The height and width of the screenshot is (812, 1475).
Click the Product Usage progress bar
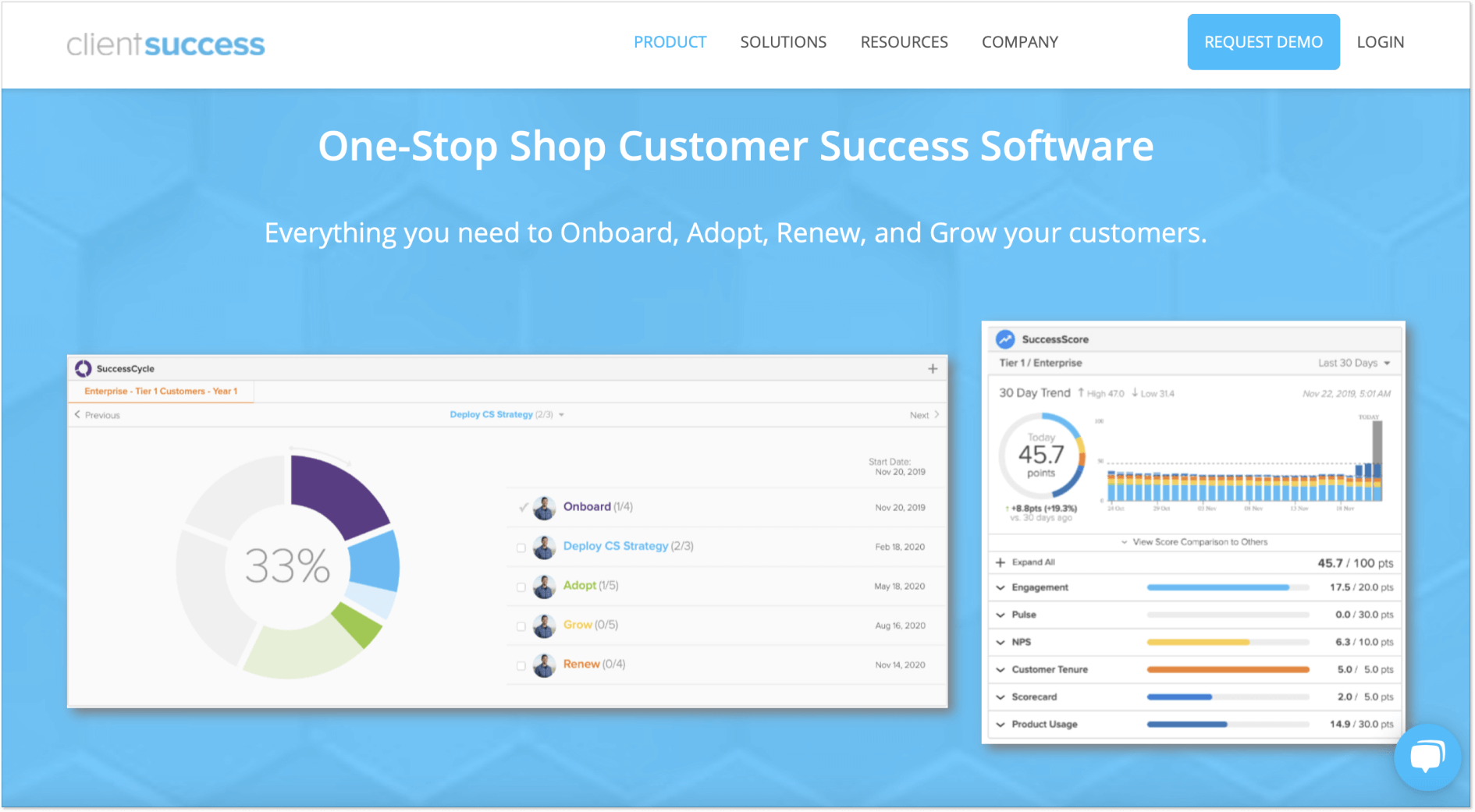[x=1228, y=724]
